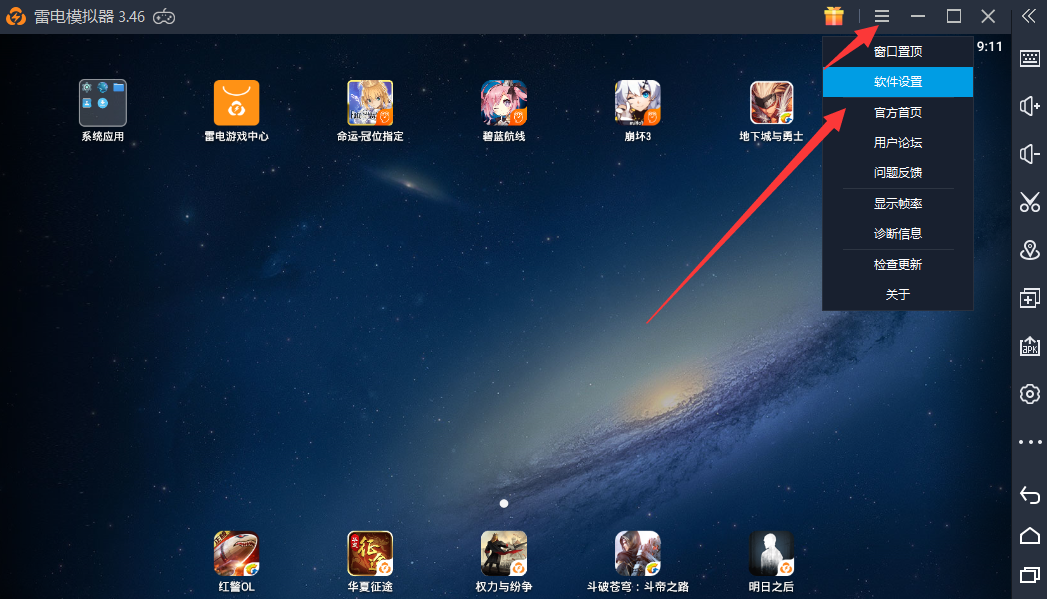This screenshot has height=599, width=1047.
Task: Toggle 窗口置顶 always-on-top option
Action: 897,52
